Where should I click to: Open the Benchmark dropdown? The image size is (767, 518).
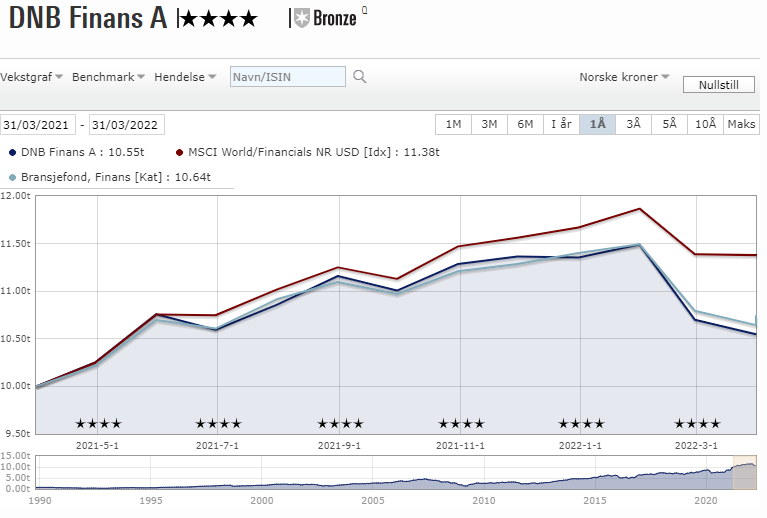[x=108, y=77]
